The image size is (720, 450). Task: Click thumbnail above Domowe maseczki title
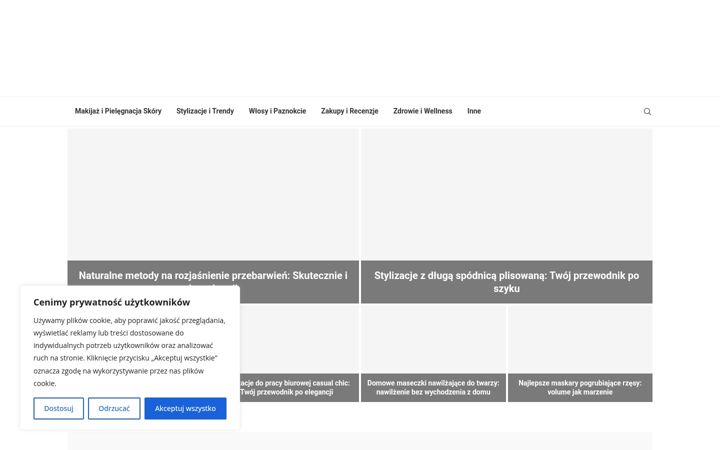pos(433,339)
